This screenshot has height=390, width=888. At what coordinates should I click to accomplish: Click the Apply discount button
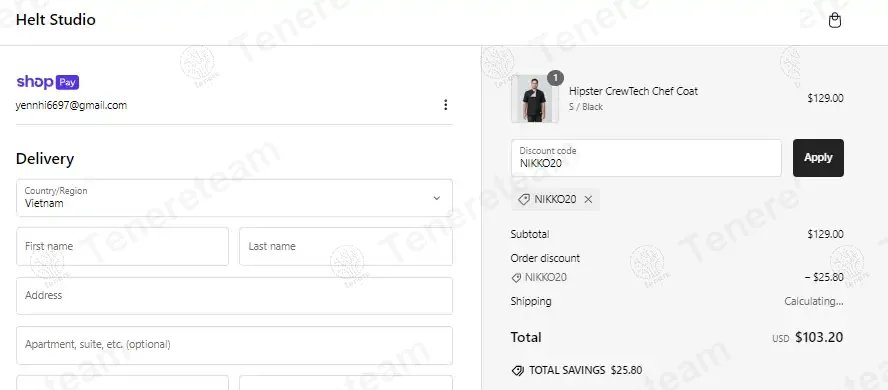click(818, 158)
